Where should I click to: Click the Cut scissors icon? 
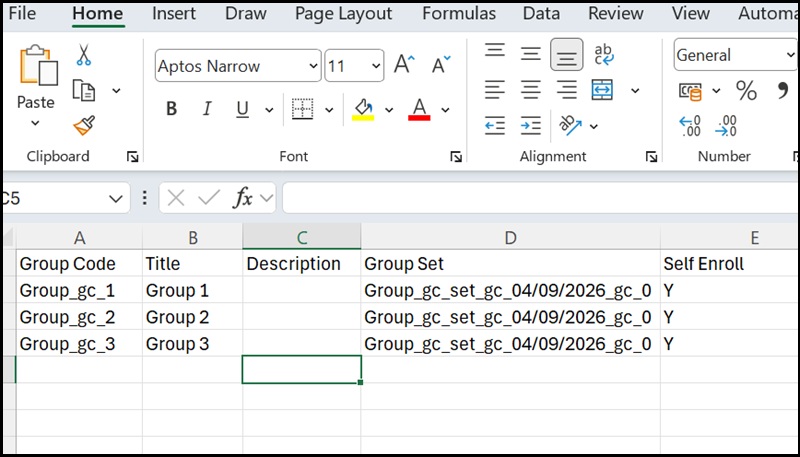pyautogui.click(x=84, y=55)
